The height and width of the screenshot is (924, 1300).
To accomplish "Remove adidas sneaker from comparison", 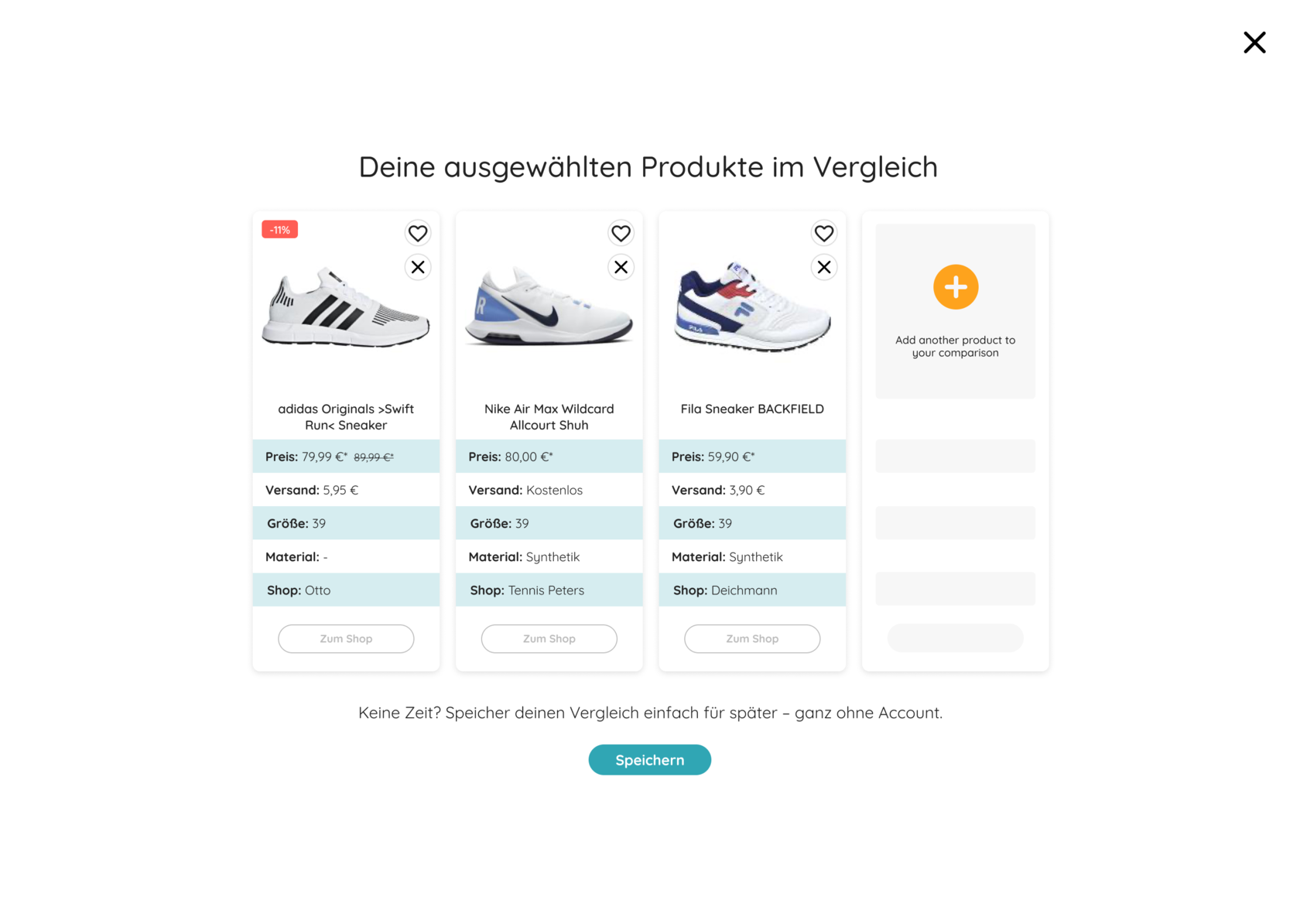I will tap(418, 267).
